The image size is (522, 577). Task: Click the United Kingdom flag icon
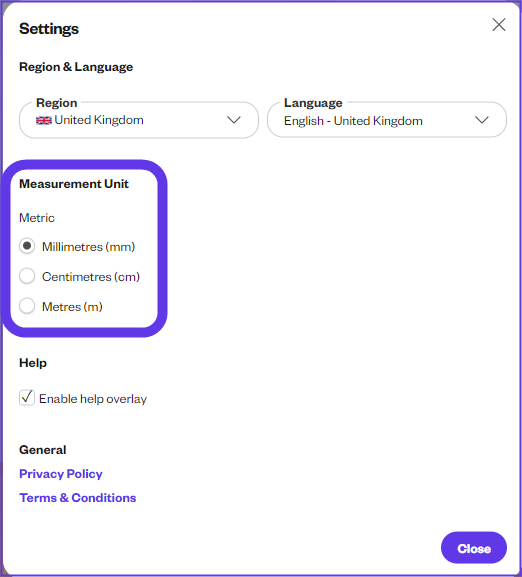(44, 120)
